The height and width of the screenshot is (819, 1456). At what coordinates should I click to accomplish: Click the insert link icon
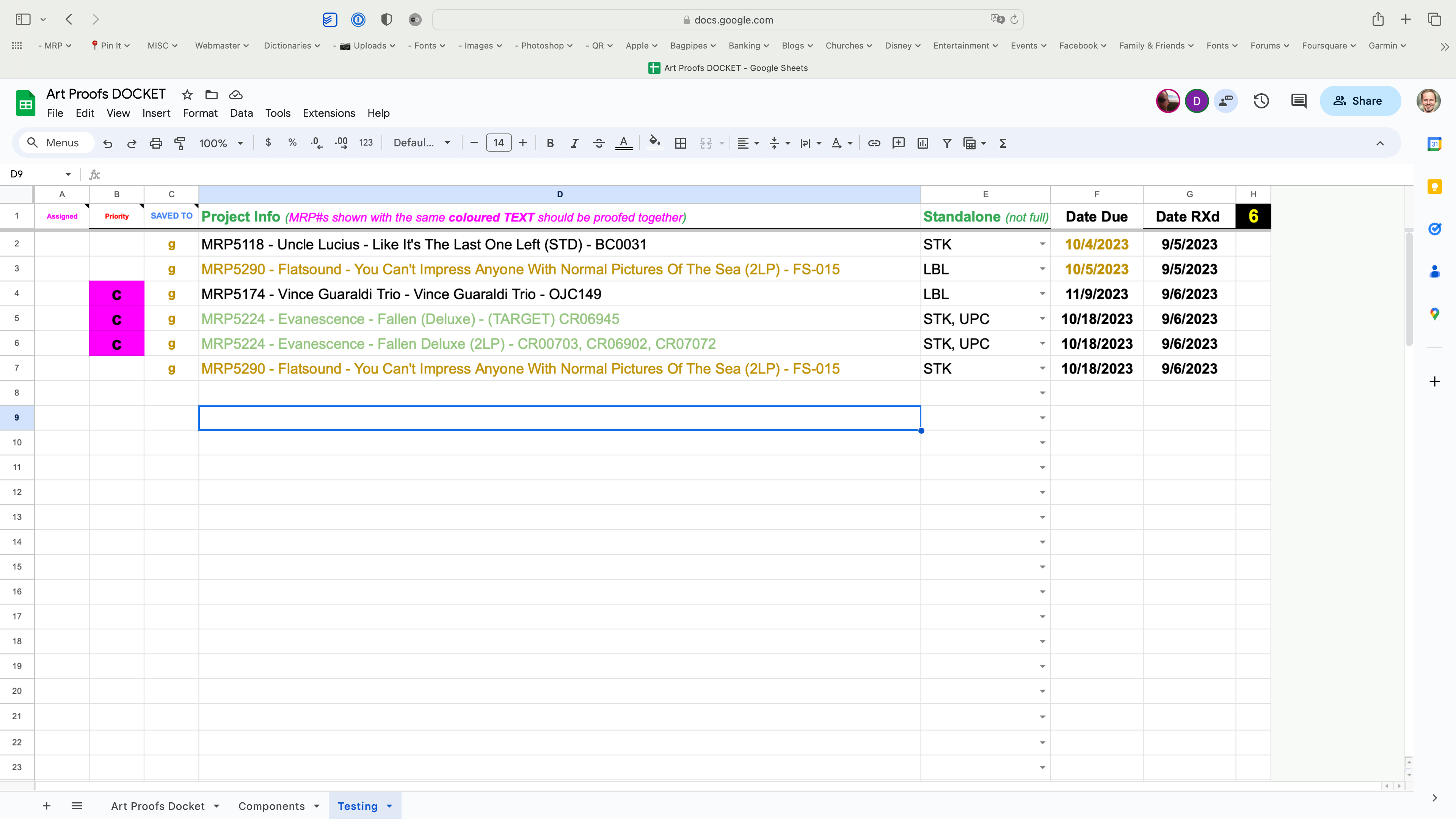click(x=874, y=143)
